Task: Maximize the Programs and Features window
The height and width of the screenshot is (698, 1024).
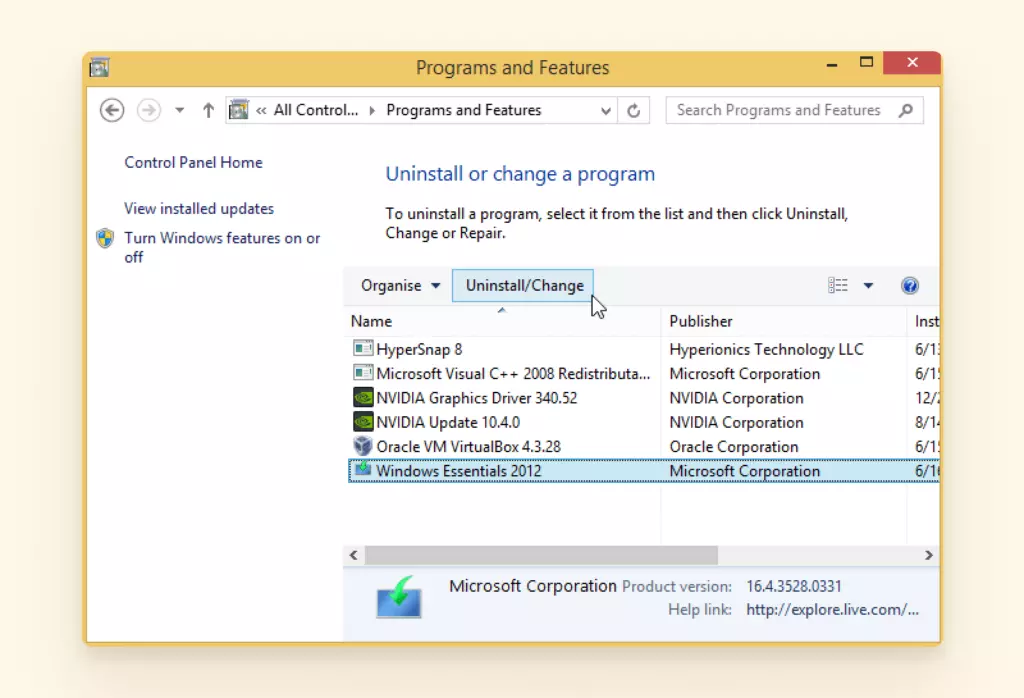Action: click(866, 63)
